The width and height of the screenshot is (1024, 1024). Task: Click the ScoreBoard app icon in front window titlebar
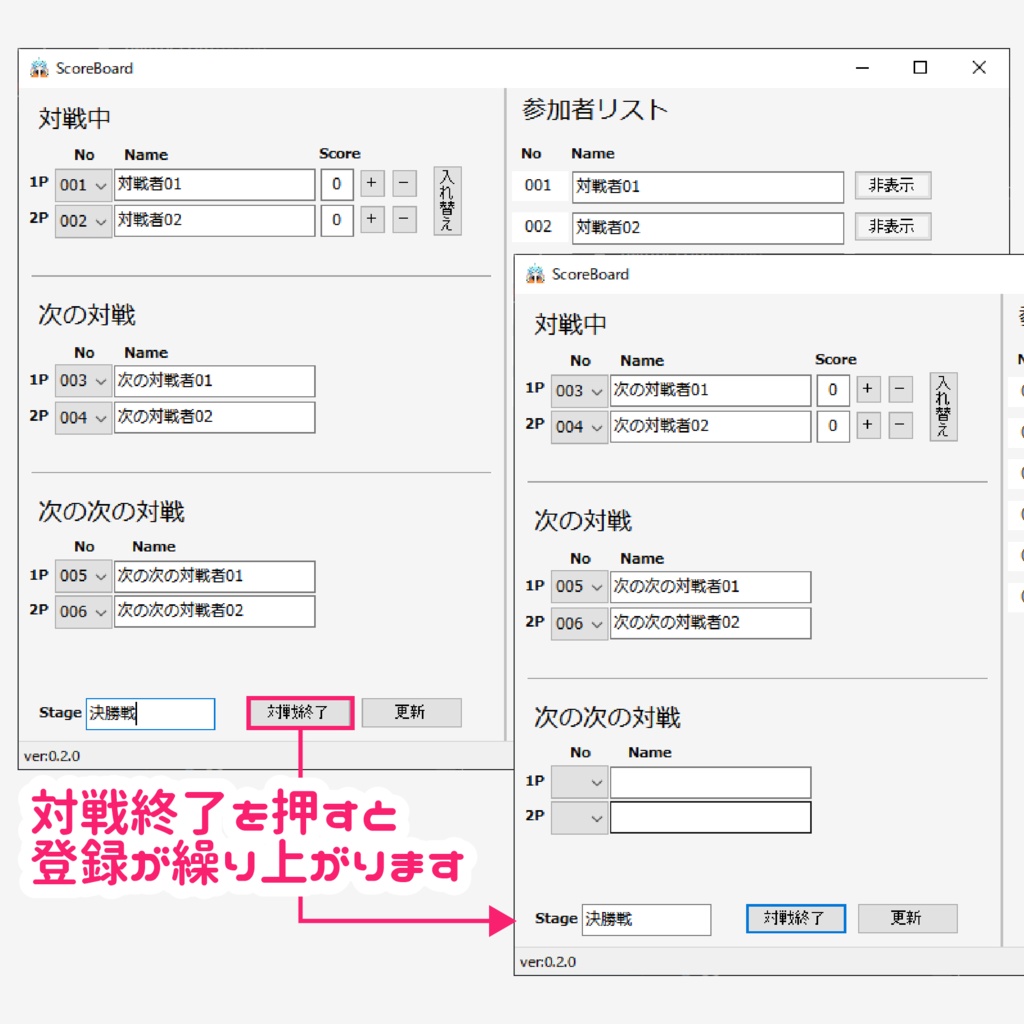(x=534, y=274)
